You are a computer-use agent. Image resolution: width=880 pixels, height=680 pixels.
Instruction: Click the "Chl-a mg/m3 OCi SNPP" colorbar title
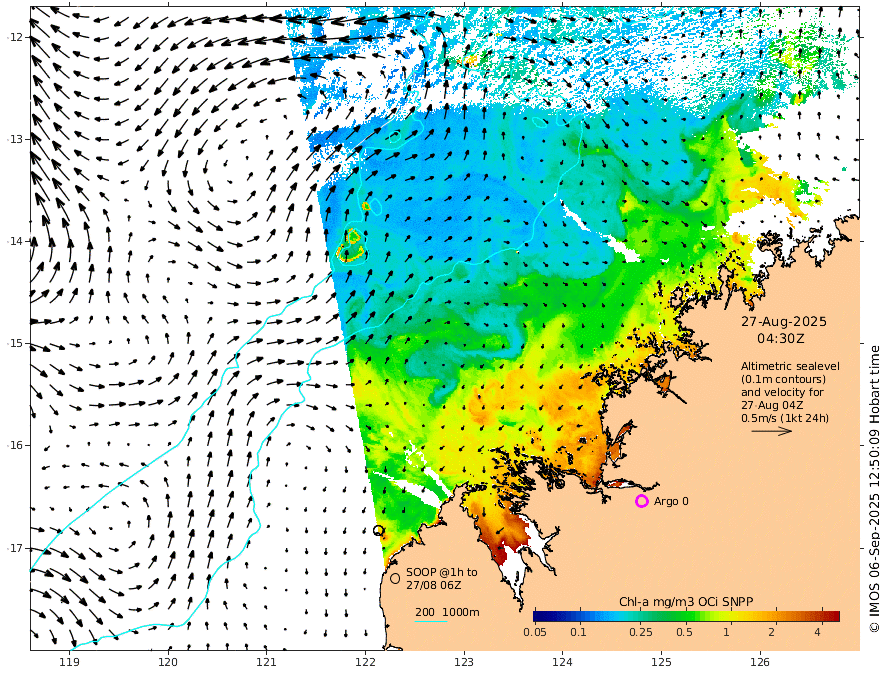click(686, 602)
